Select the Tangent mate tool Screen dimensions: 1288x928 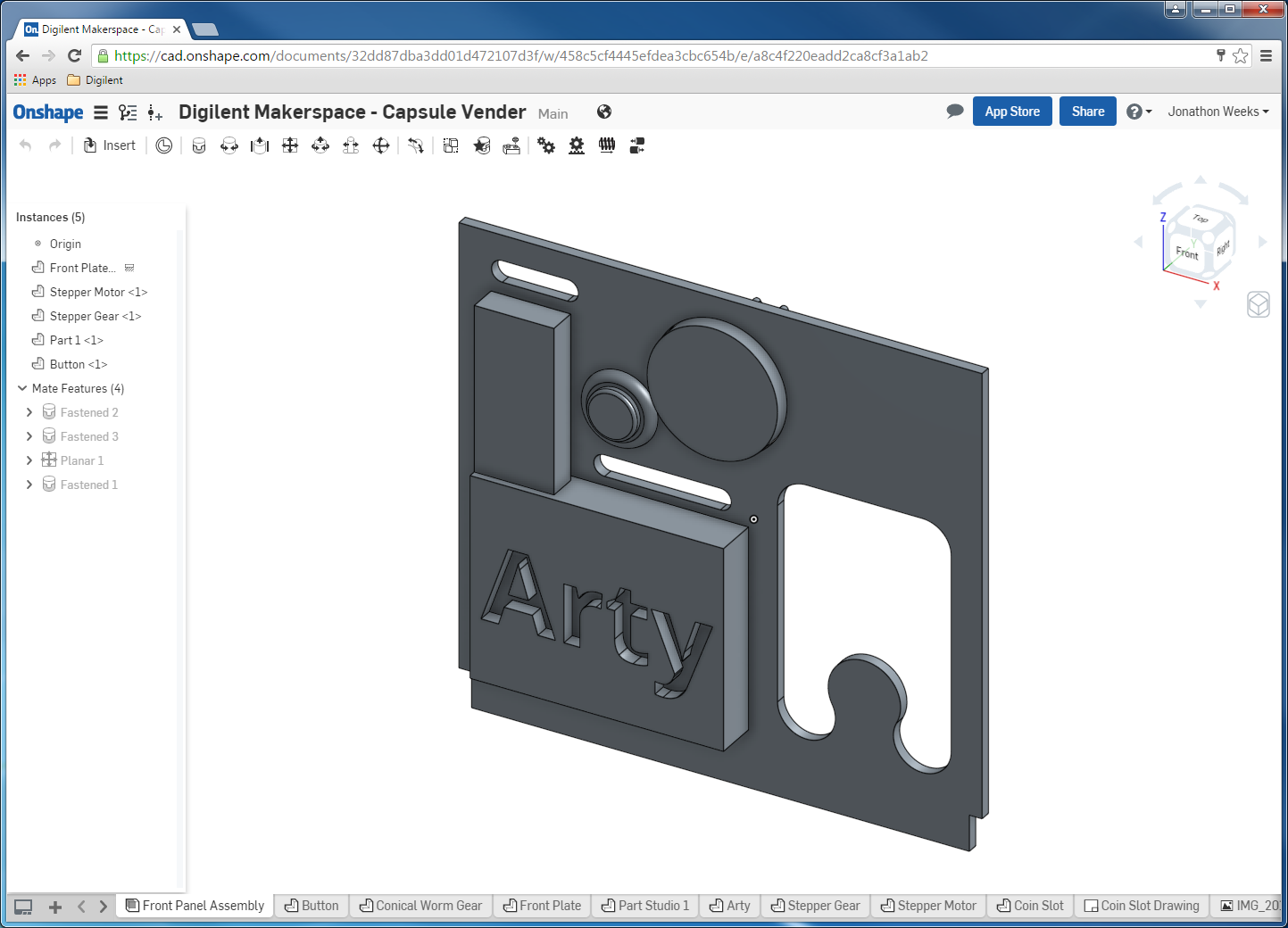pos(416,145)
